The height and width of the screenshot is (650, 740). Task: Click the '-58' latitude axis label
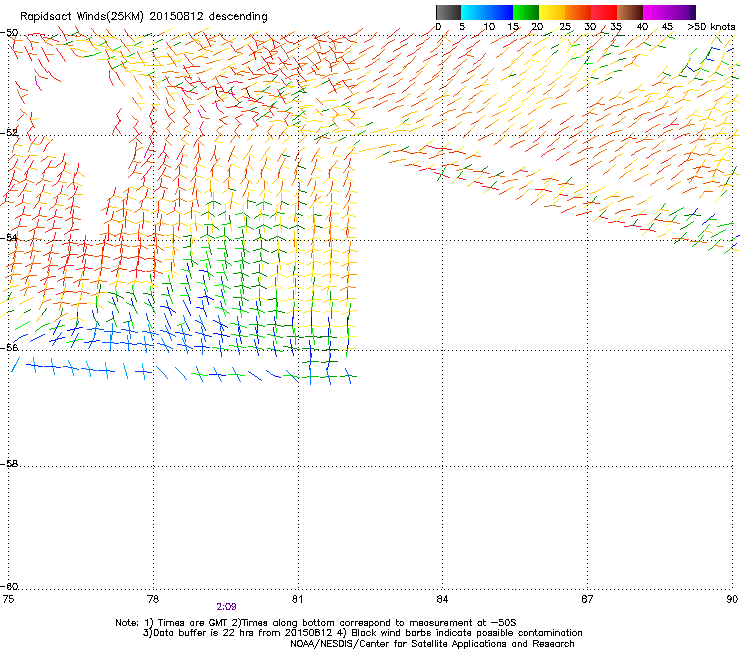[10, 464]
